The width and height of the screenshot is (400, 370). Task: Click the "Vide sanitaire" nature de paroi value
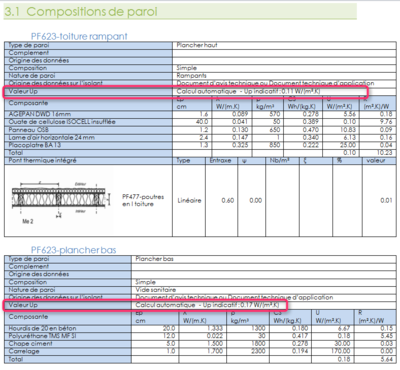156,290
